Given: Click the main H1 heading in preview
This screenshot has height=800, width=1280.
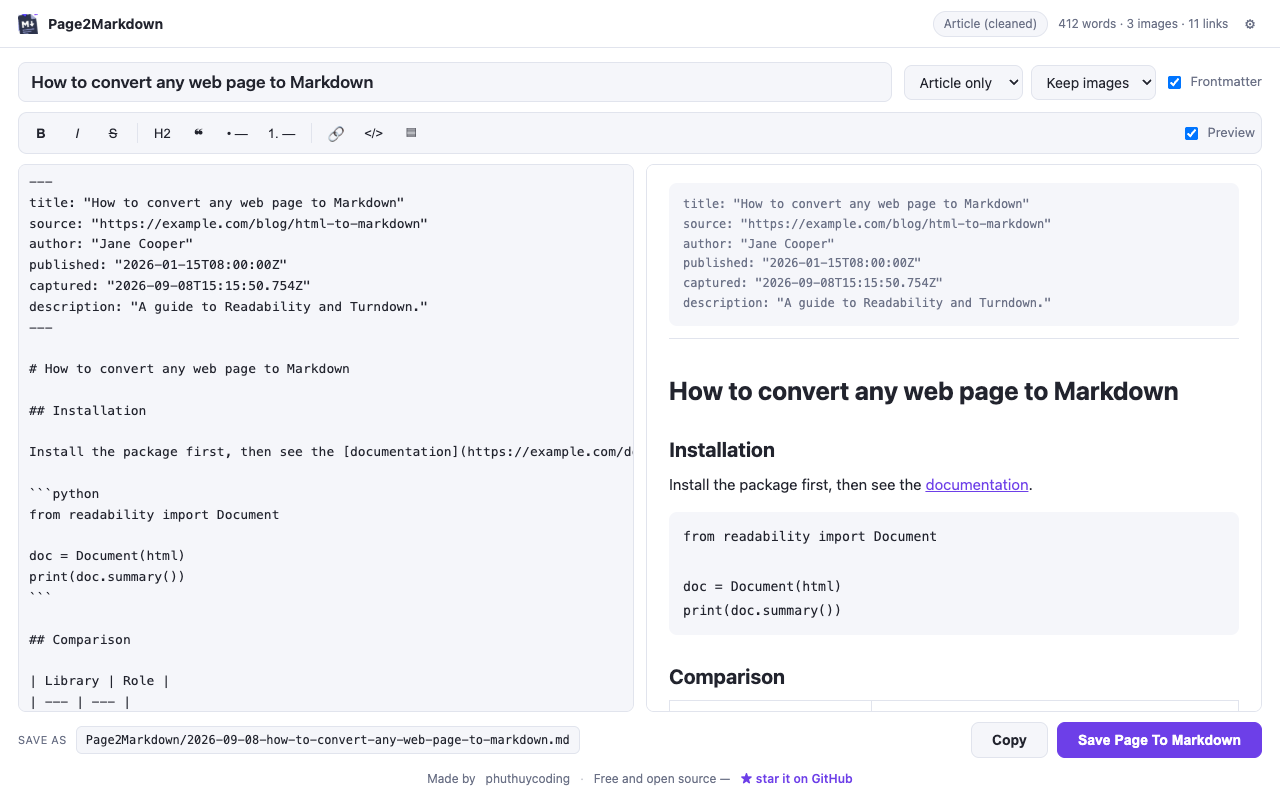Looking at the screenshot, I should pyautogui.click(x=923, y=391).
